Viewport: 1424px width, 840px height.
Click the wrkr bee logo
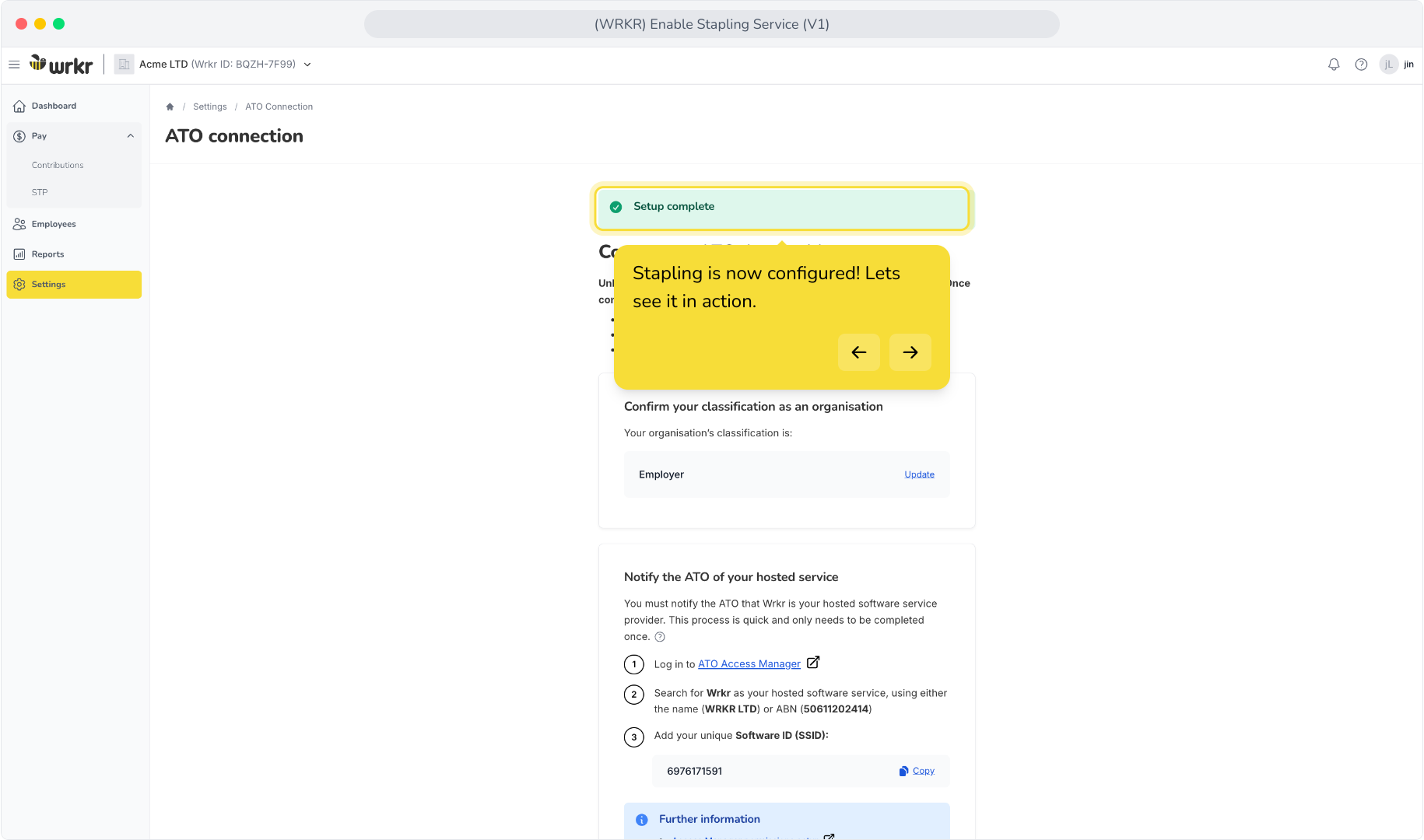61,65
